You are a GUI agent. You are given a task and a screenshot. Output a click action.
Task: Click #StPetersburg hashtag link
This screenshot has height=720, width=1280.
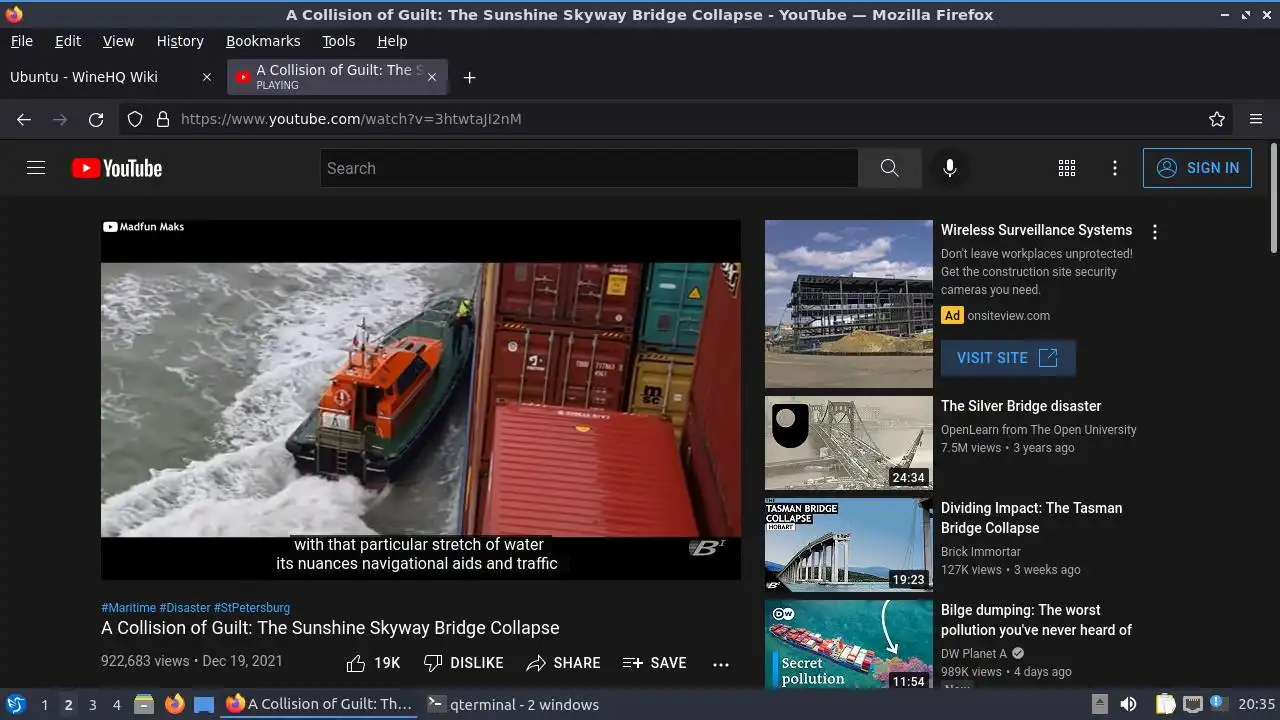(x=251, y=608)
